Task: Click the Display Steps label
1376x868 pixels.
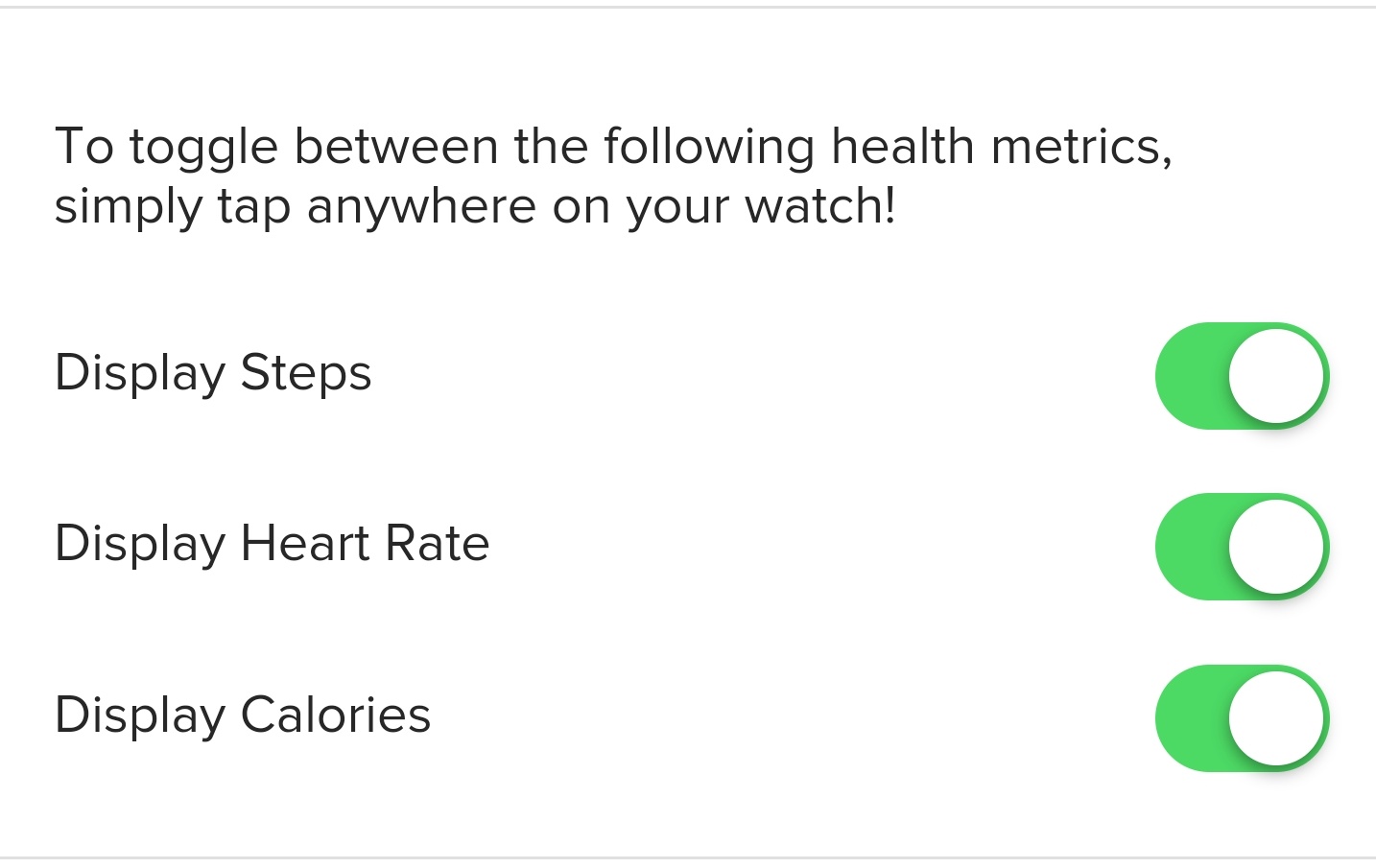Action: coord(213,373)
